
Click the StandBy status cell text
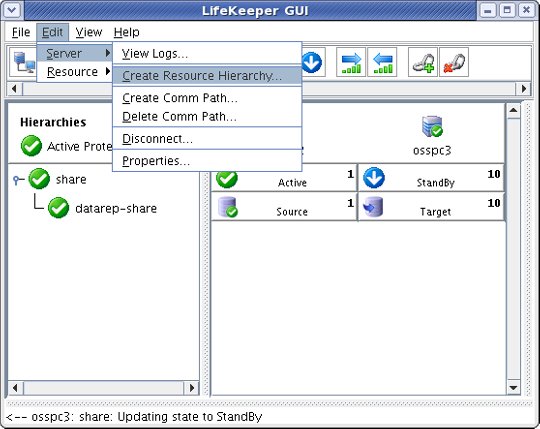pos(436,182)
